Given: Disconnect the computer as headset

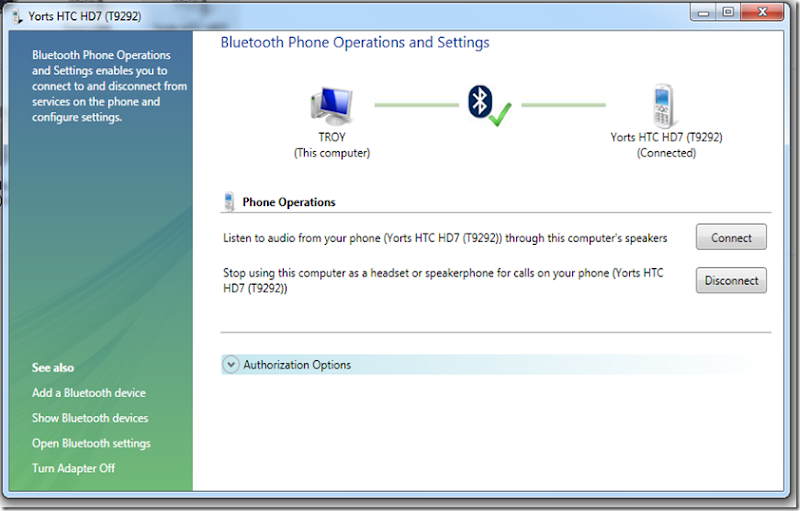Looking at the screenshot, I should click(731, 280).
